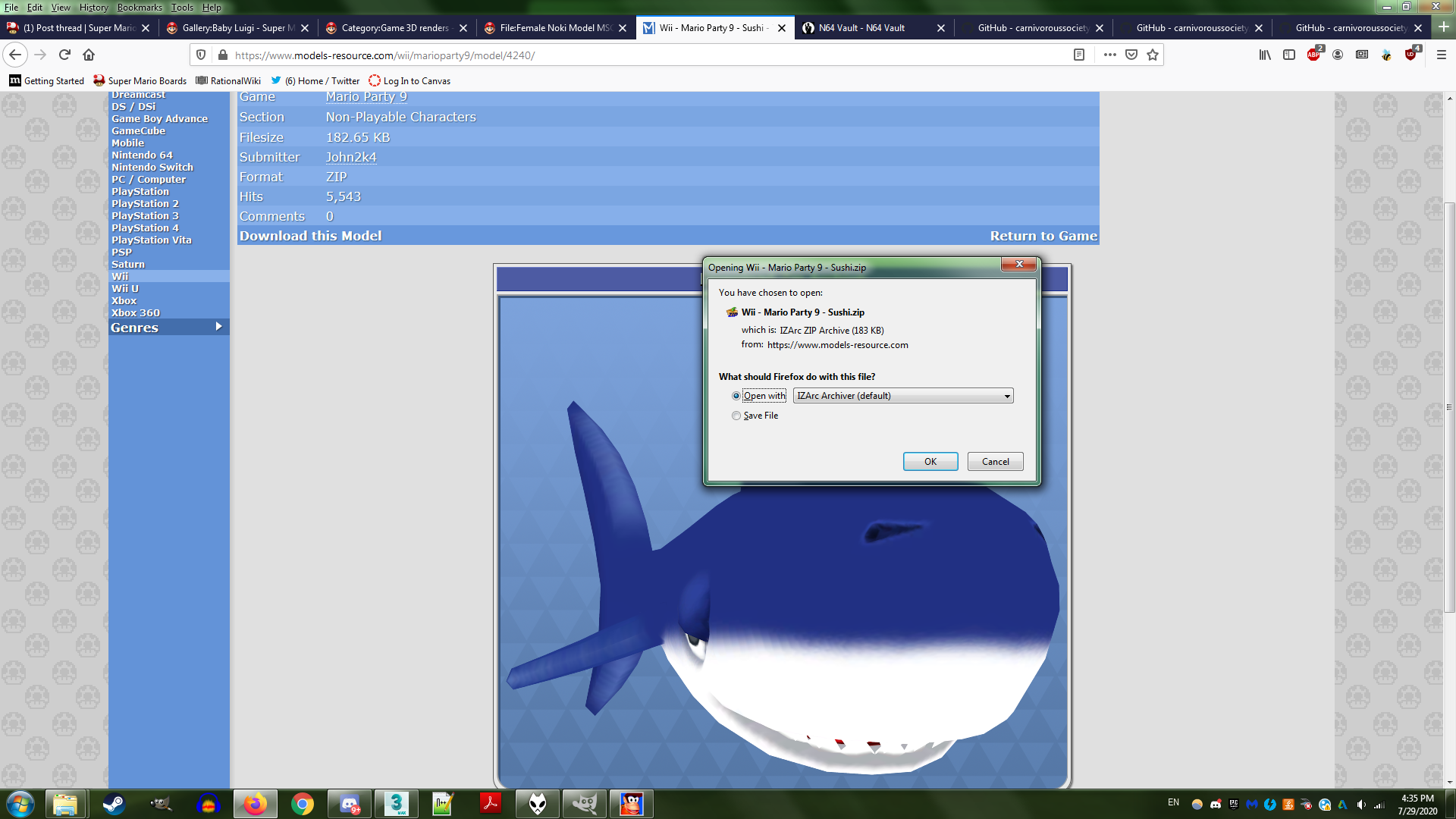Select GameCube in console list

138,130
